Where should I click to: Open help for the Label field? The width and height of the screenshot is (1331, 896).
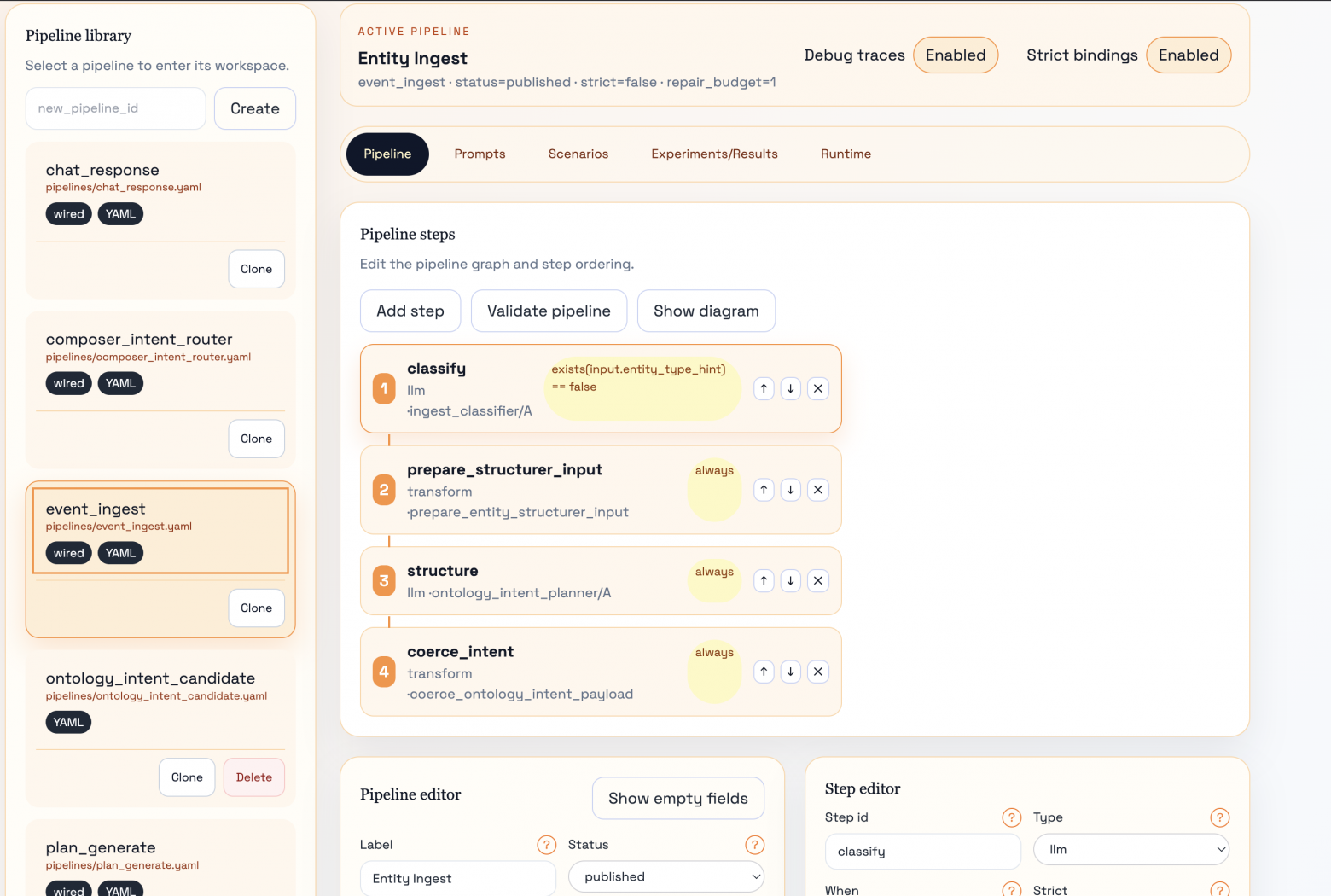(546, 845)
